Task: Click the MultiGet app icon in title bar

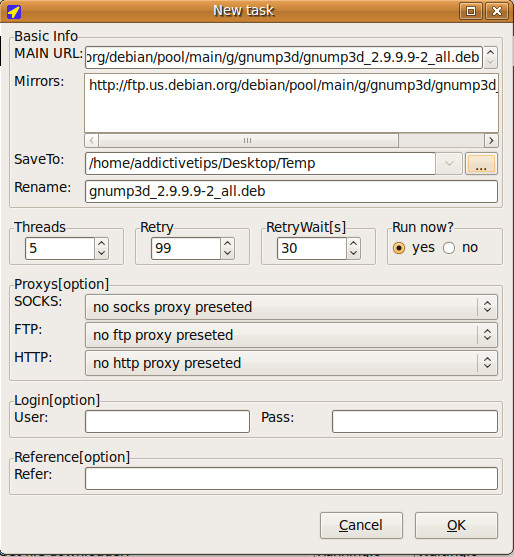Action: click(14, 11)
